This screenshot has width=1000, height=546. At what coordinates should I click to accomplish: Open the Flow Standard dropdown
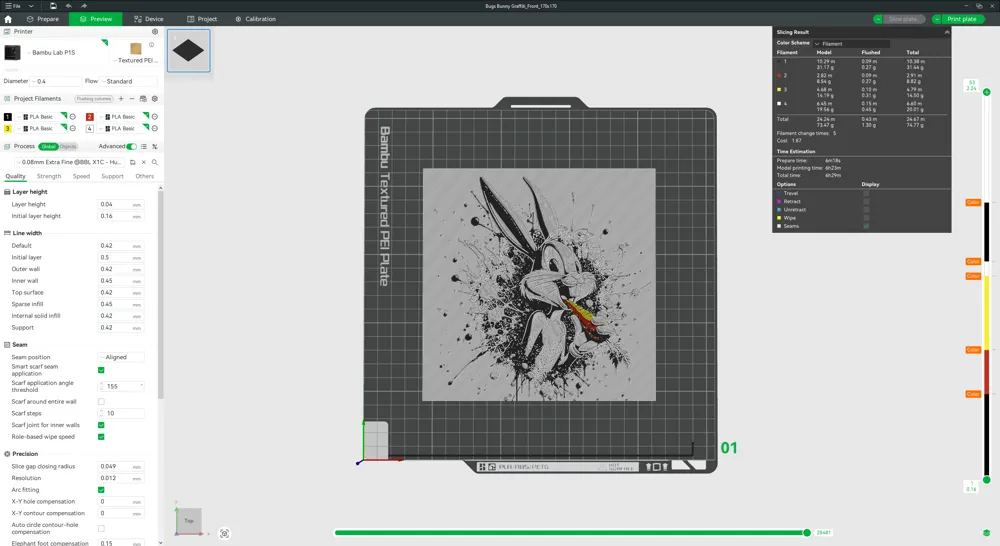point(129,81)
